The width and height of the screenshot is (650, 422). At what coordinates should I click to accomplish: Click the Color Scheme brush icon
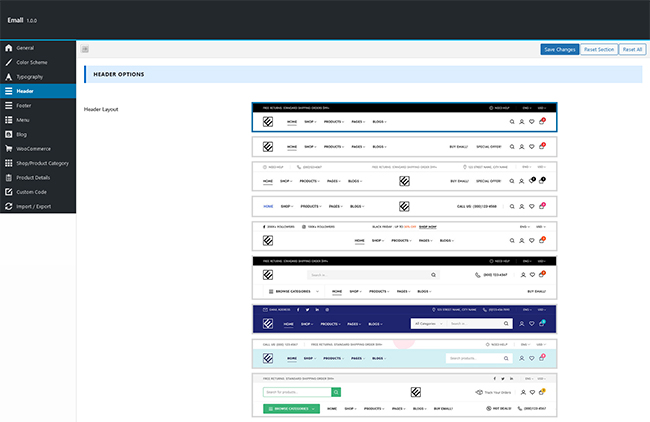click(9, 63)
